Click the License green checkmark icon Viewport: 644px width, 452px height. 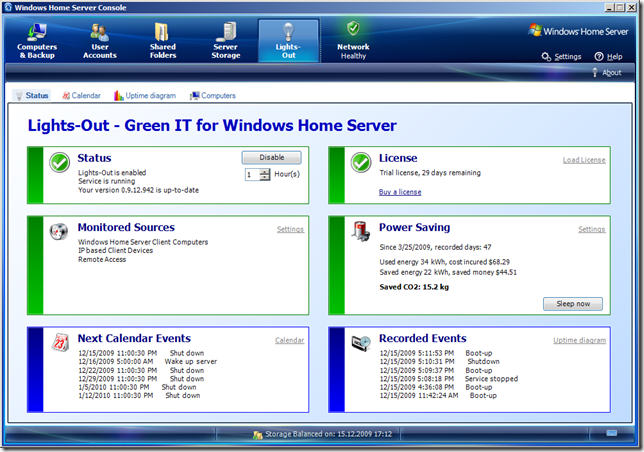(361, 163)
